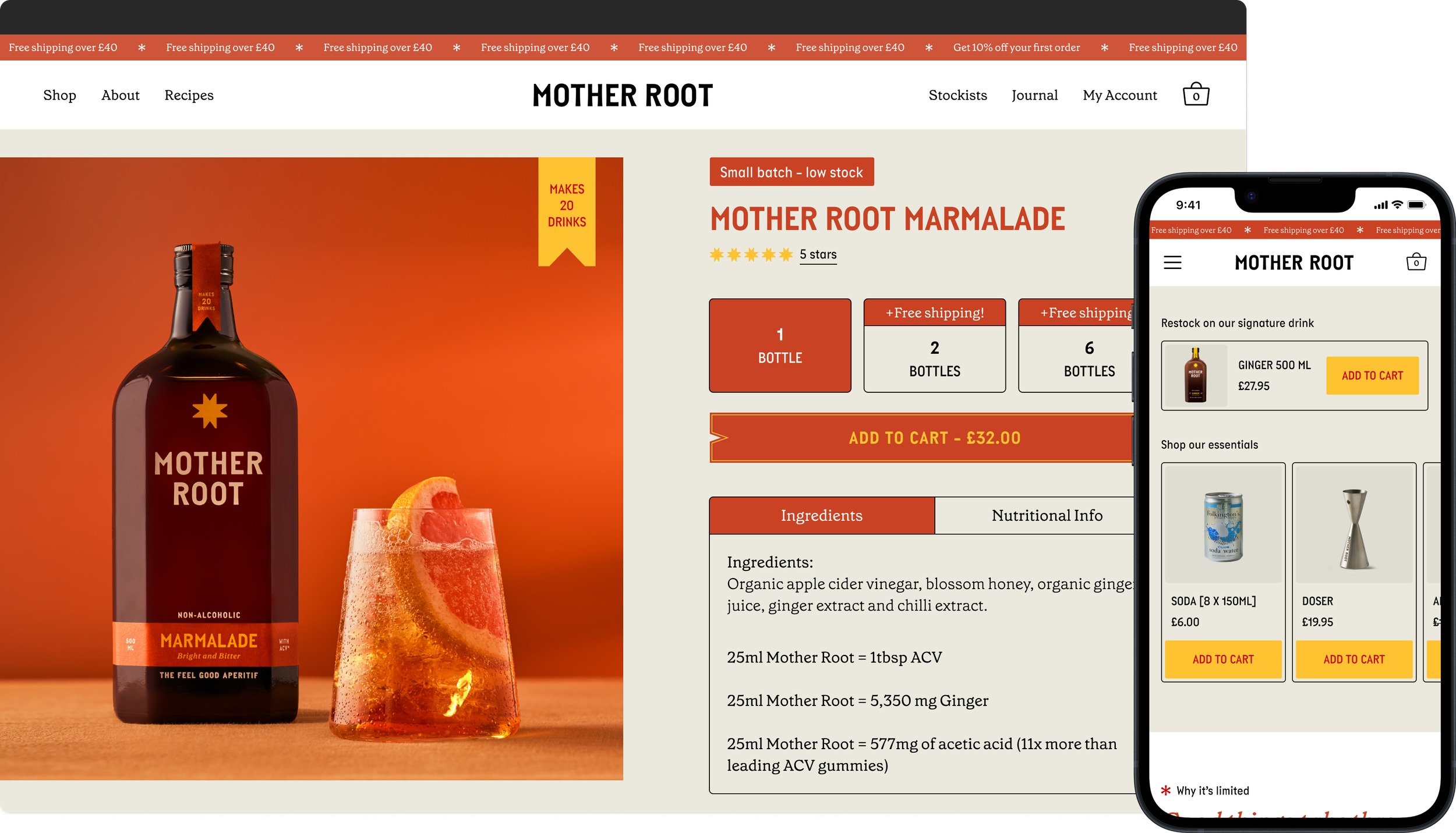Screen dimensions: 1456x833
Task: Select the 1 Bottle option
Action: coord(780,345)
